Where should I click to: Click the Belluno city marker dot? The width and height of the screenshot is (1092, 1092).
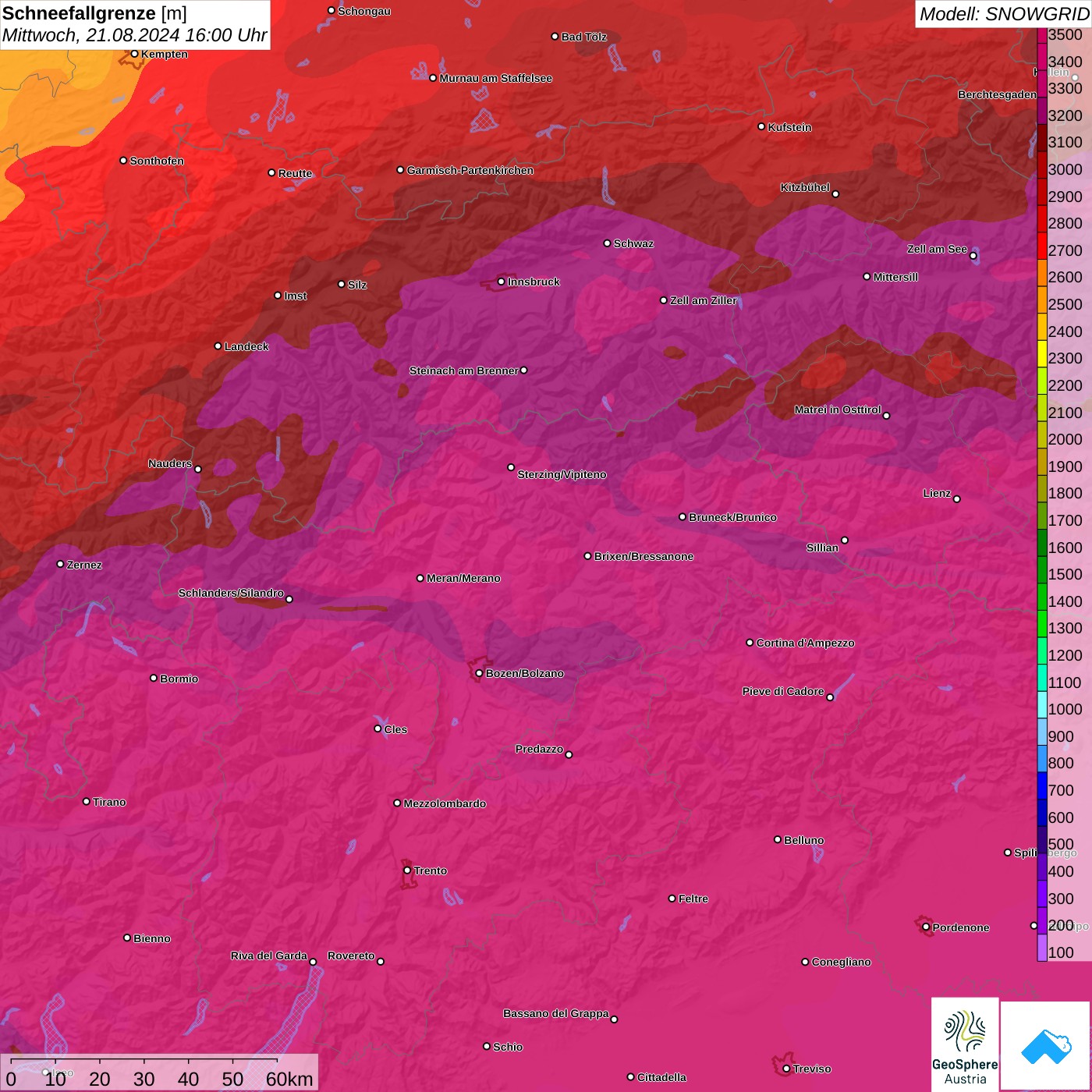point(778,839)
